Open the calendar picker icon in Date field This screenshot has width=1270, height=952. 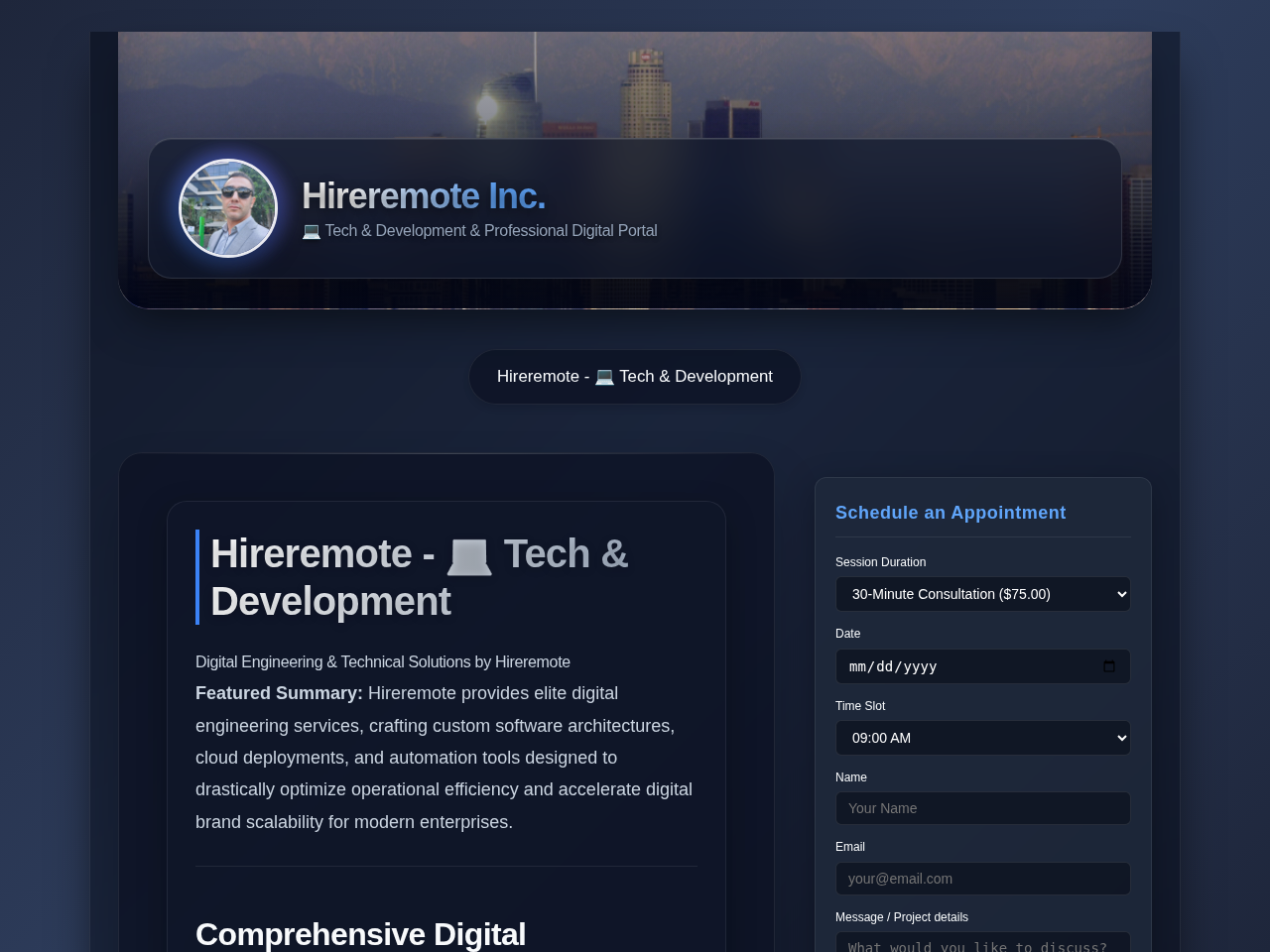click(1109, 666)
